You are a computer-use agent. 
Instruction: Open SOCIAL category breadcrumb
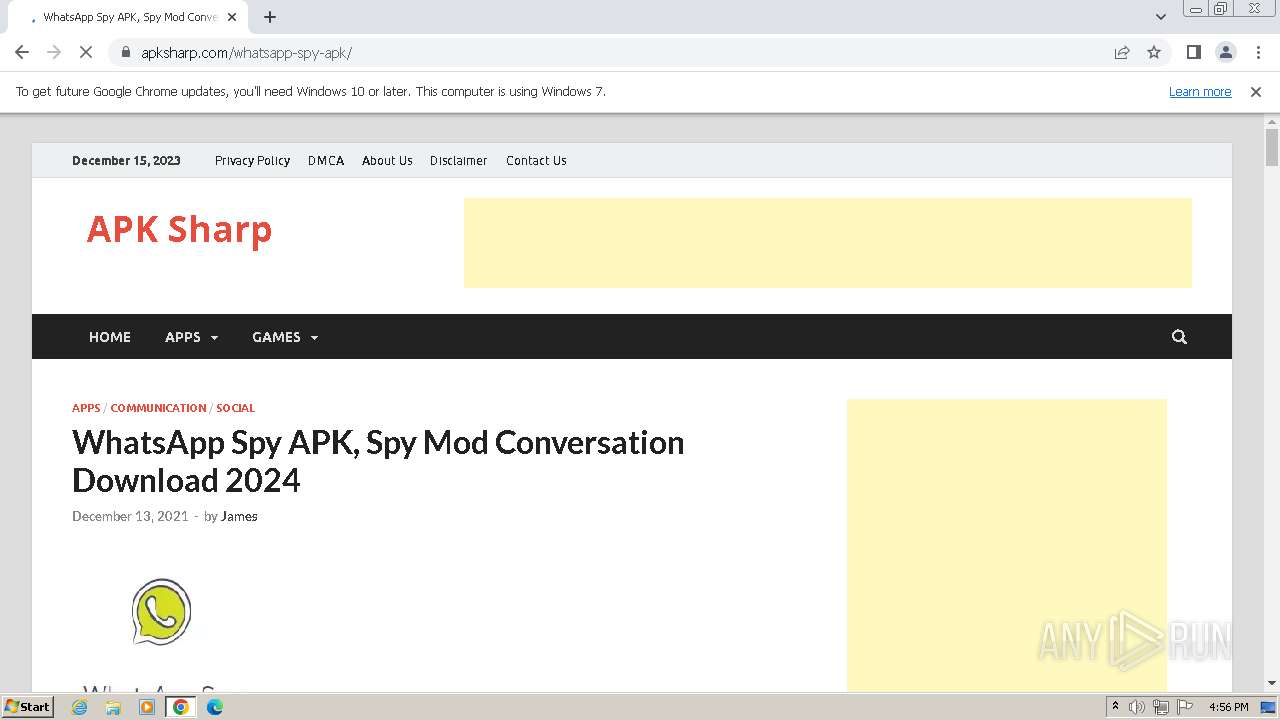point(235,408)
